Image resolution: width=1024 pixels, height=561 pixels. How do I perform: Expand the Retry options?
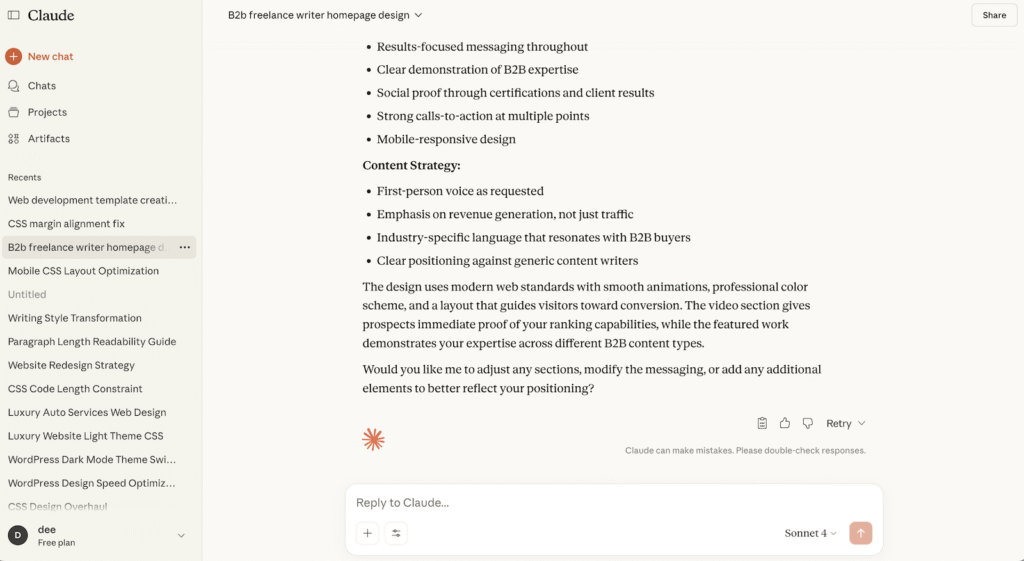862,424
